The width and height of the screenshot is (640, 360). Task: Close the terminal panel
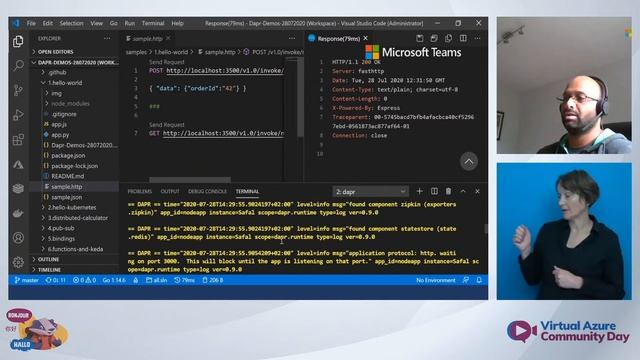point(477,191)
